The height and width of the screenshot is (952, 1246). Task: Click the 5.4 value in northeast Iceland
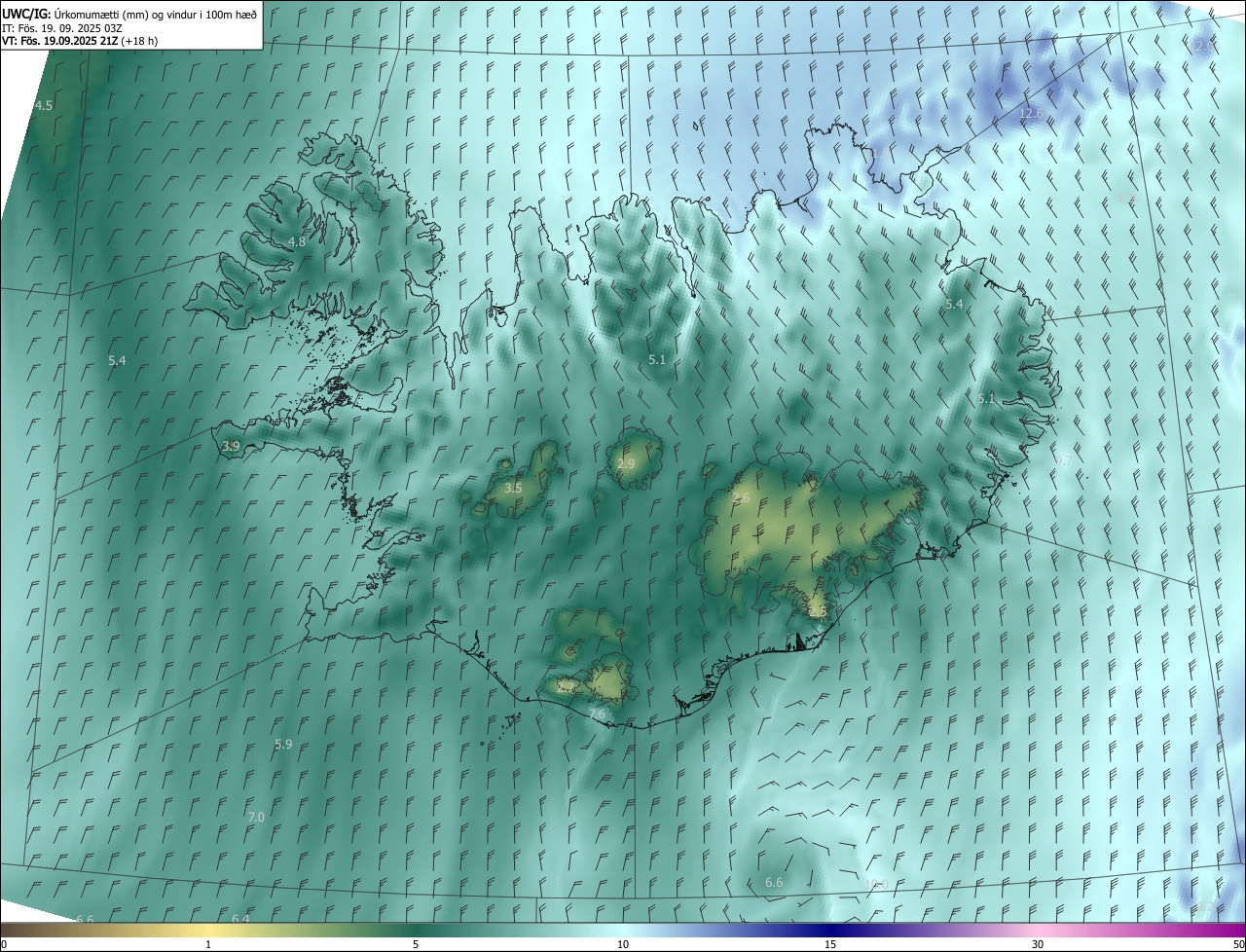954,305
